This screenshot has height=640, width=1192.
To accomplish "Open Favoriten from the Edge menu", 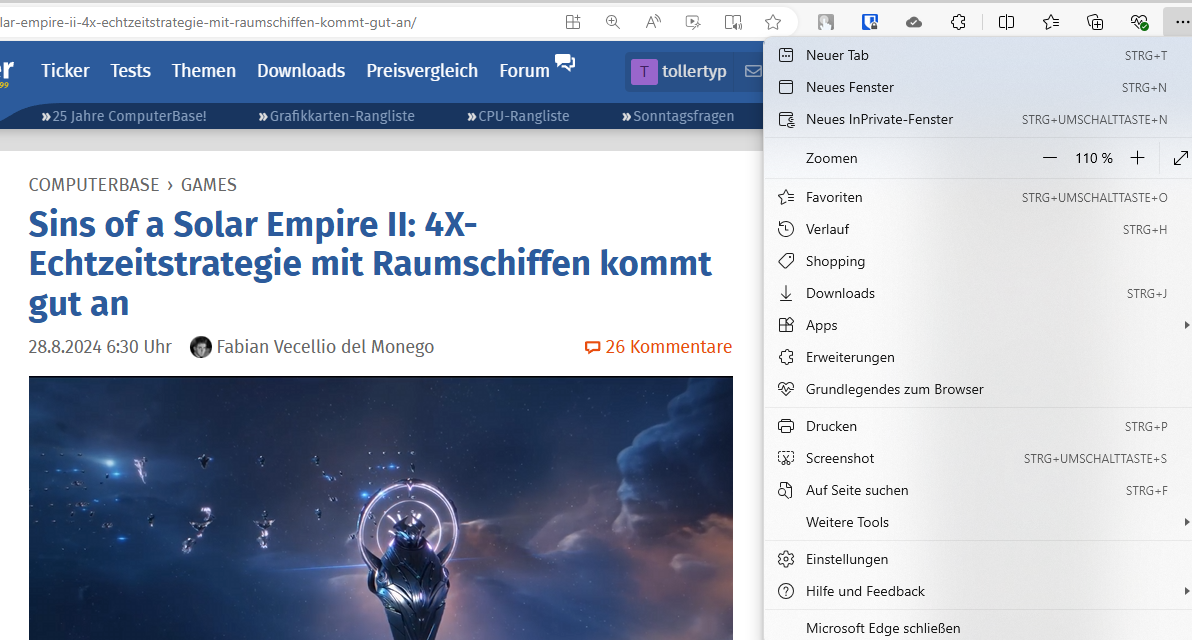I will click(x=978, y=198).
